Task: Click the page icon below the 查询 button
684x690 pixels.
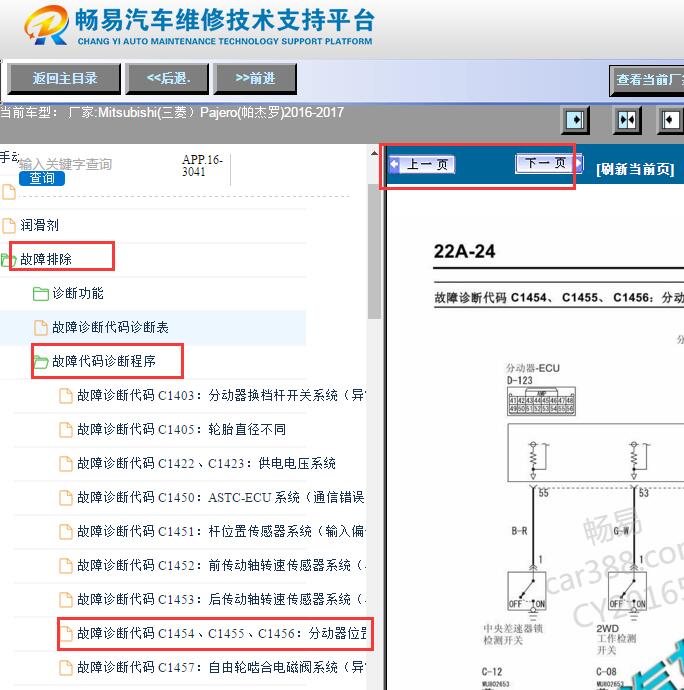Action: click(9, 192)
